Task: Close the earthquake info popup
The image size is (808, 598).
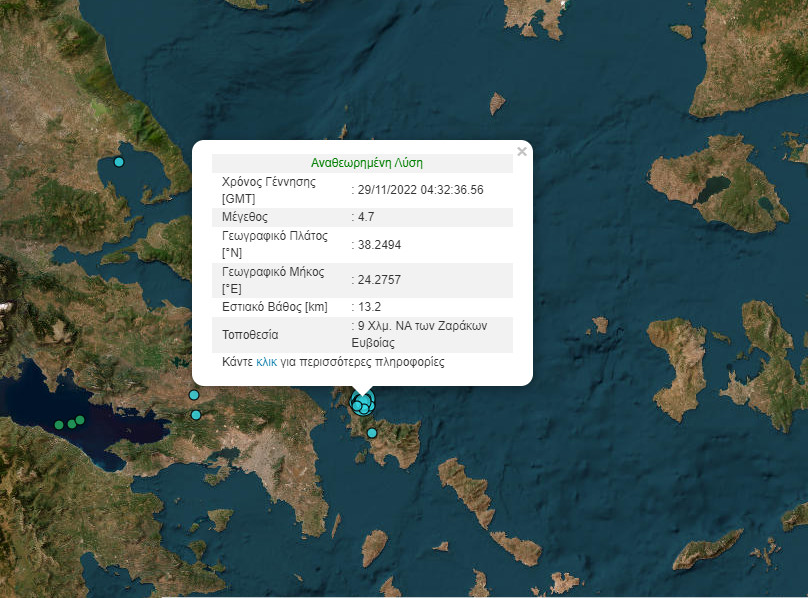Action: [521, 152]
